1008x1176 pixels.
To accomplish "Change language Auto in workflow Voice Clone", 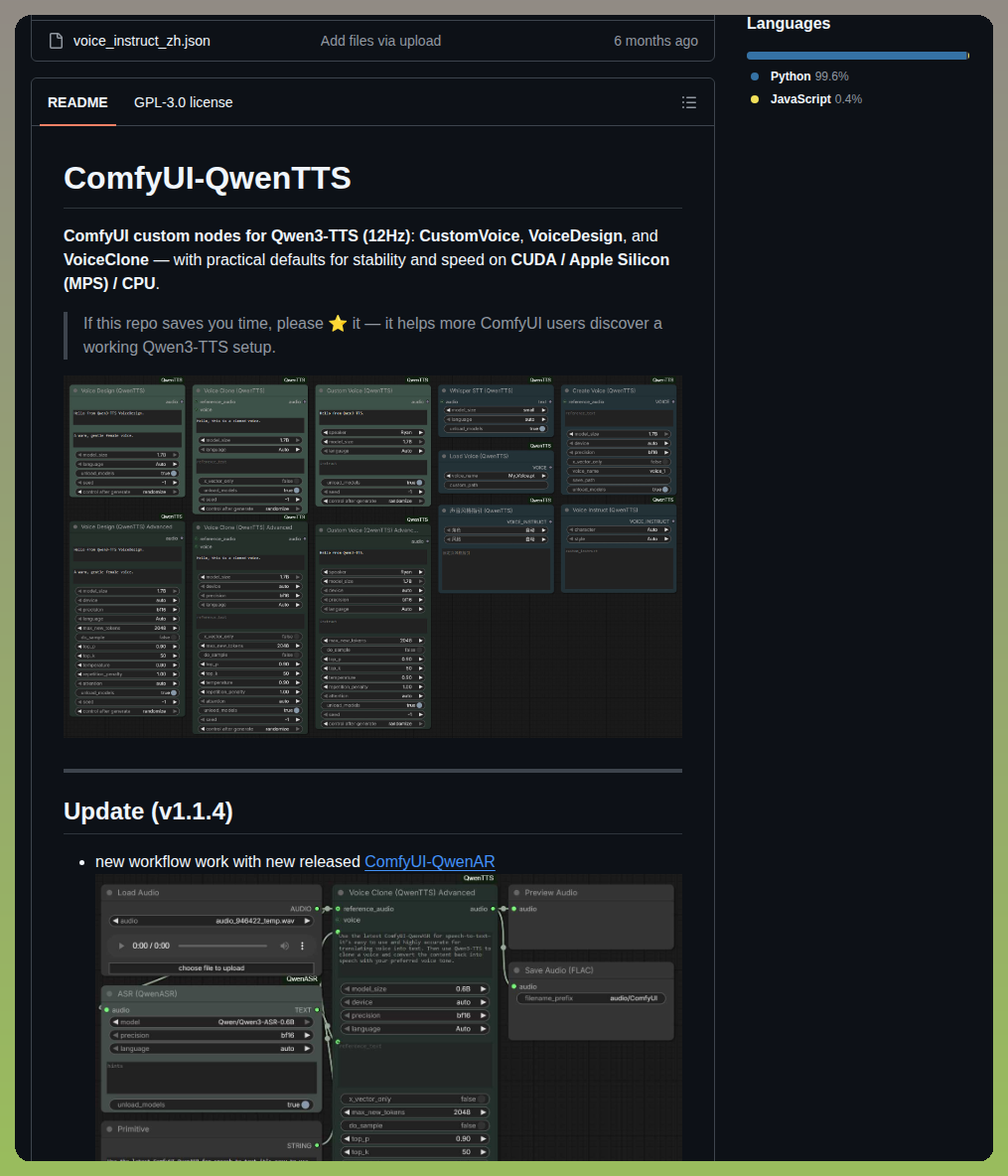I will click(415, 1029).
